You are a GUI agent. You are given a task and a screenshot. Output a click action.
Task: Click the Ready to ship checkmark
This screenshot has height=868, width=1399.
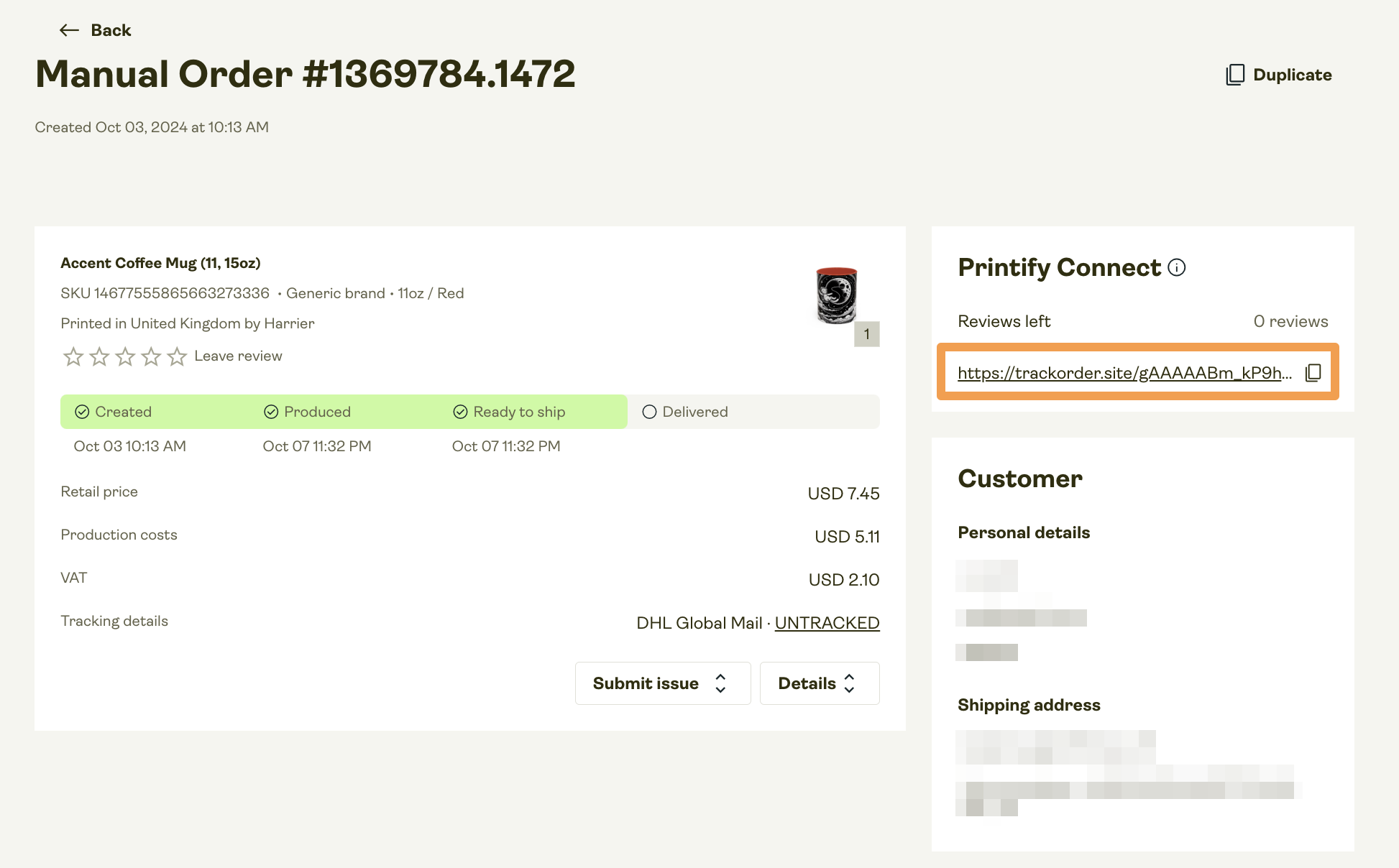pyautogui.click(x=460, y=412)
